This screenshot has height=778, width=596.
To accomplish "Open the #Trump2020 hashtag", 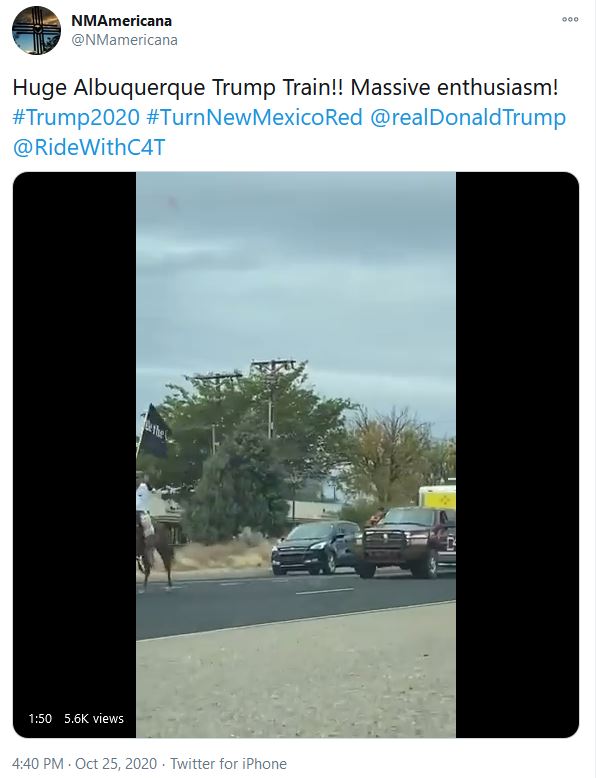I will [76, 118].
